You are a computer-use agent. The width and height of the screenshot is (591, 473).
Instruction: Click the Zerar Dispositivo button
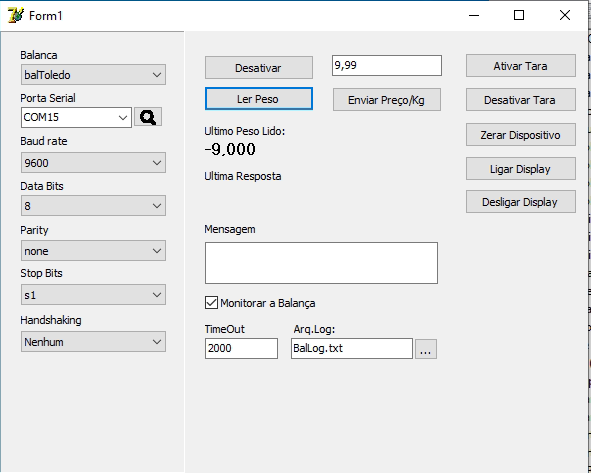pyautogui.click(x=521, y=135)
